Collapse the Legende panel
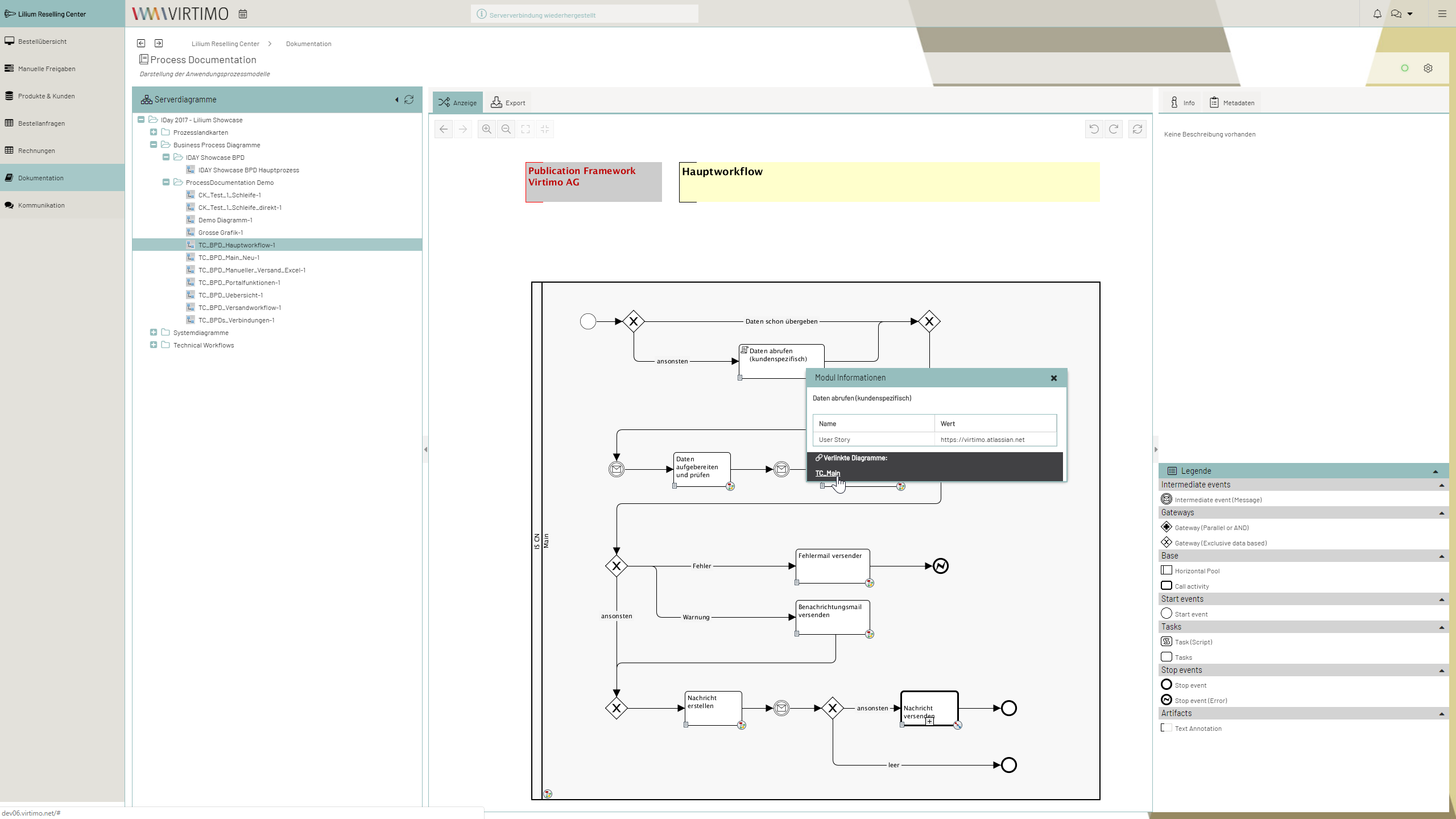The width and height of the screenshot is (1456, 819). tap(1436, 471)
